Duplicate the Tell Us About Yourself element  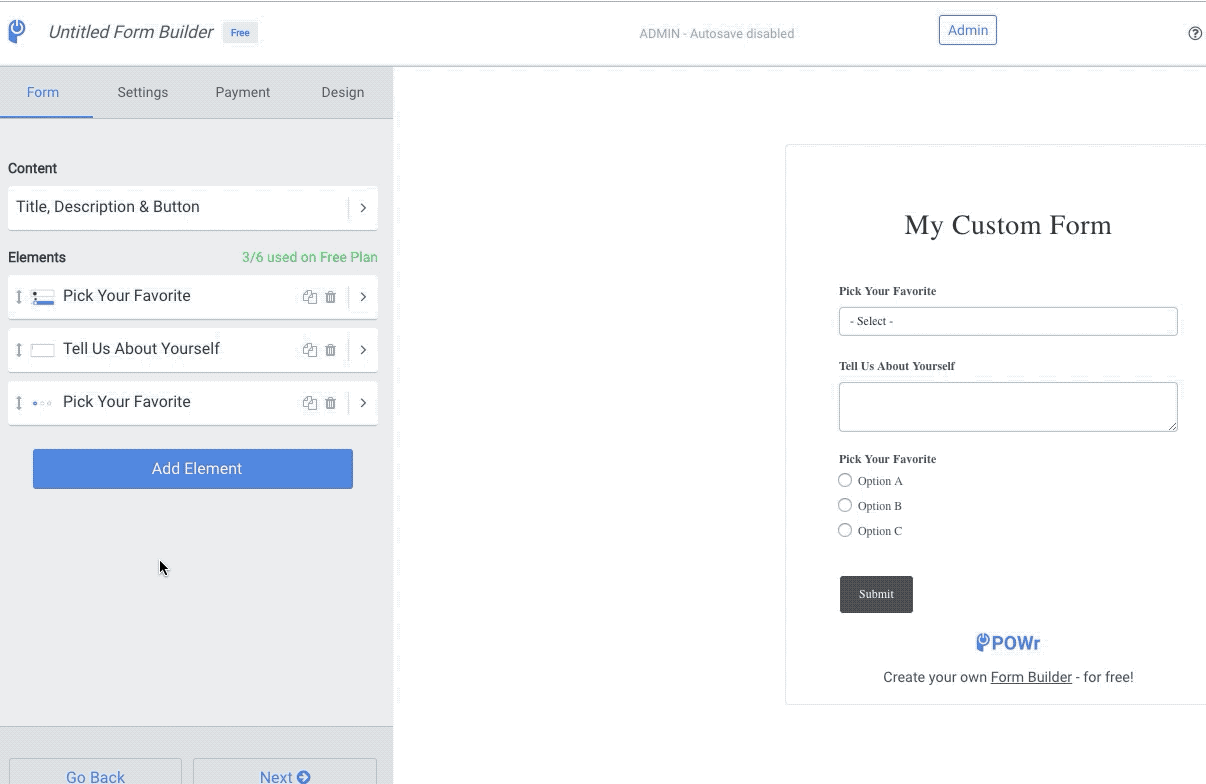point(310,350)
